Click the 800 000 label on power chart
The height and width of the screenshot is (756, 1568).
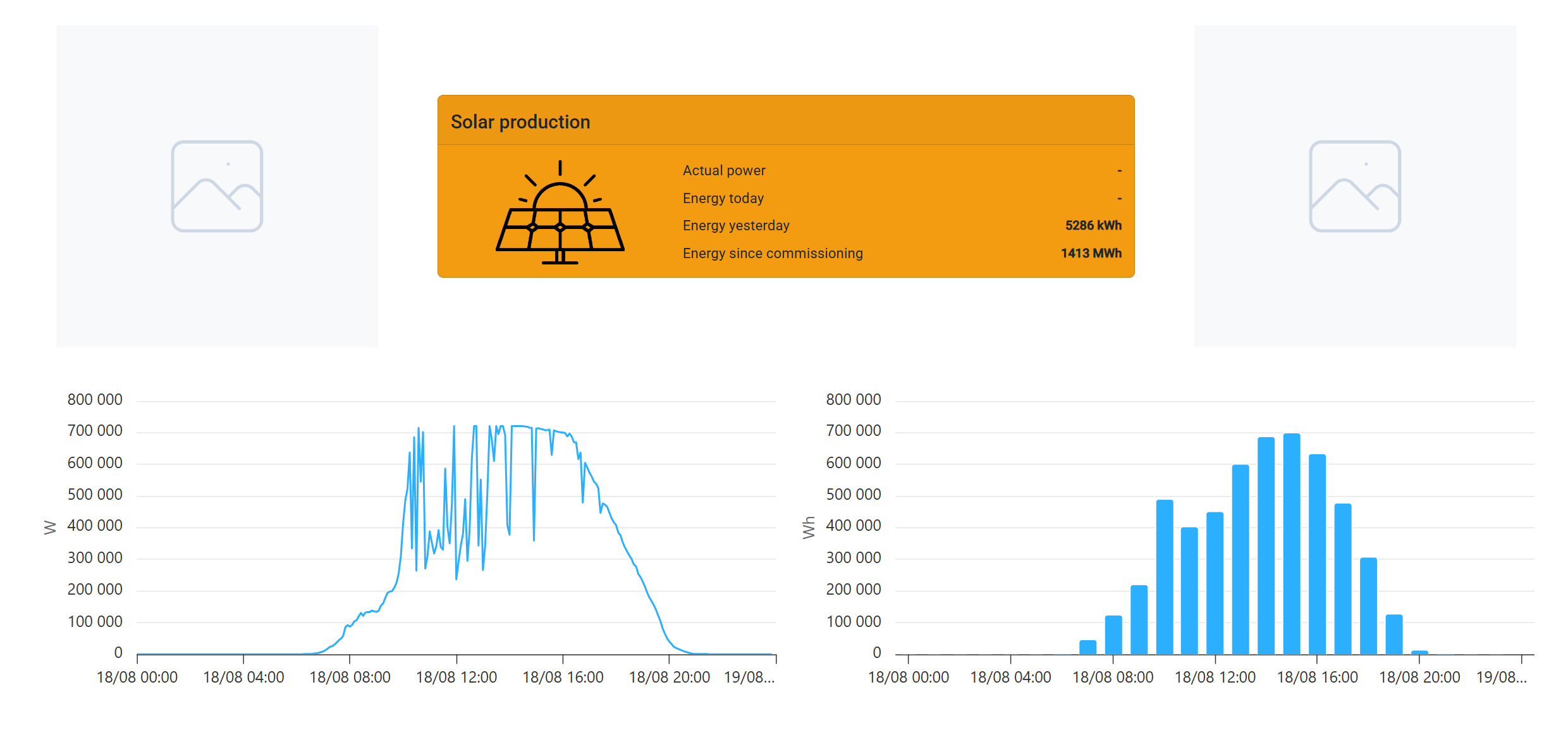[95, 399]
